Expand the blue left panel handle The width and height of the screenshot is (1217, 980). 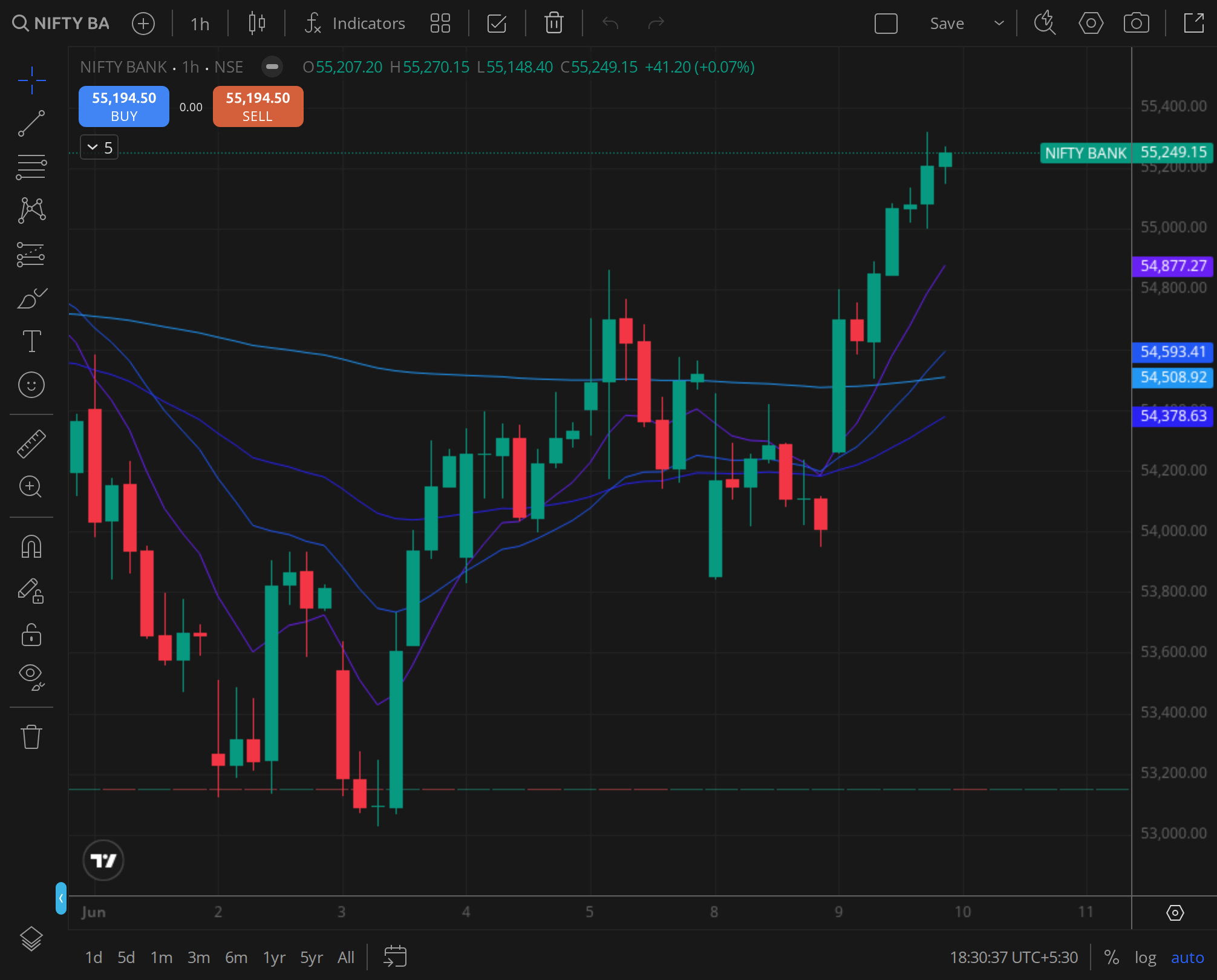tap(60, 898)
